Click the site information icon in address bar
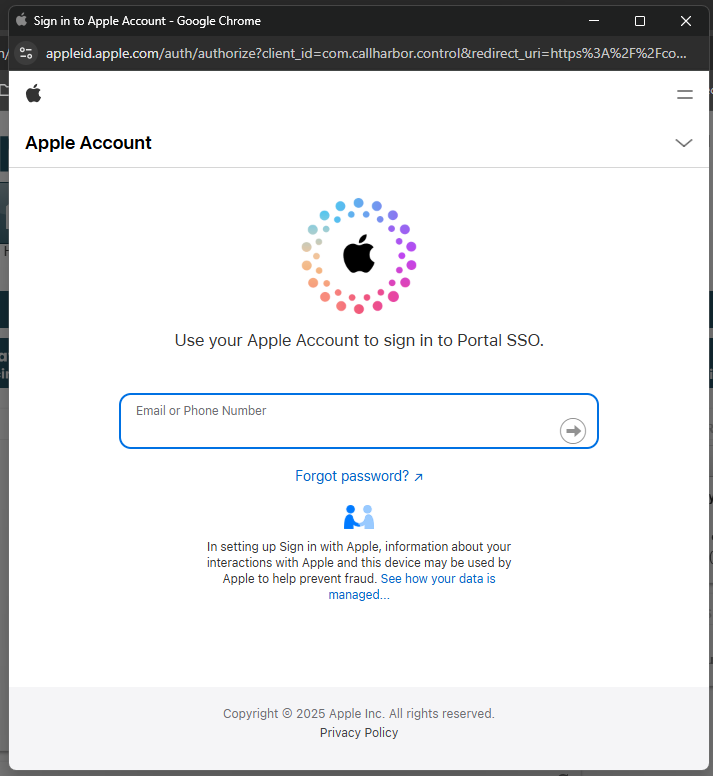 click(26, 53)
